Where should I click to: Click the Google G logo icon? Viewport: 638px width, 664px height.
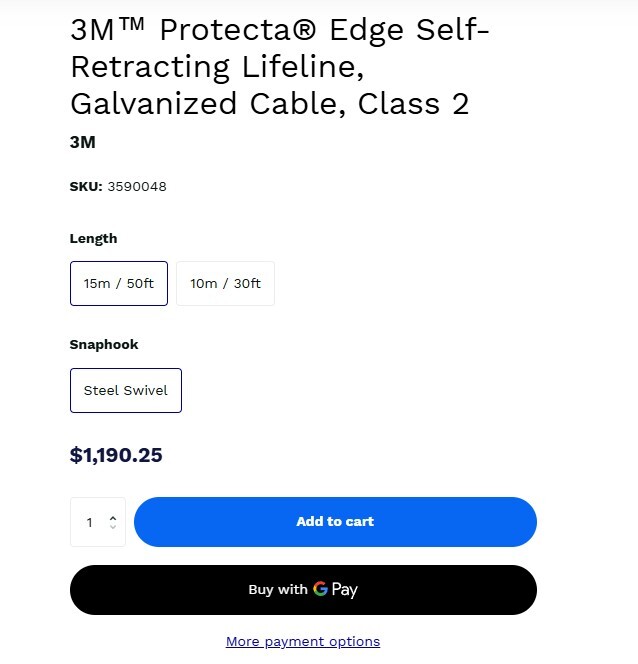pyautogui.click(x=320, y=589)
